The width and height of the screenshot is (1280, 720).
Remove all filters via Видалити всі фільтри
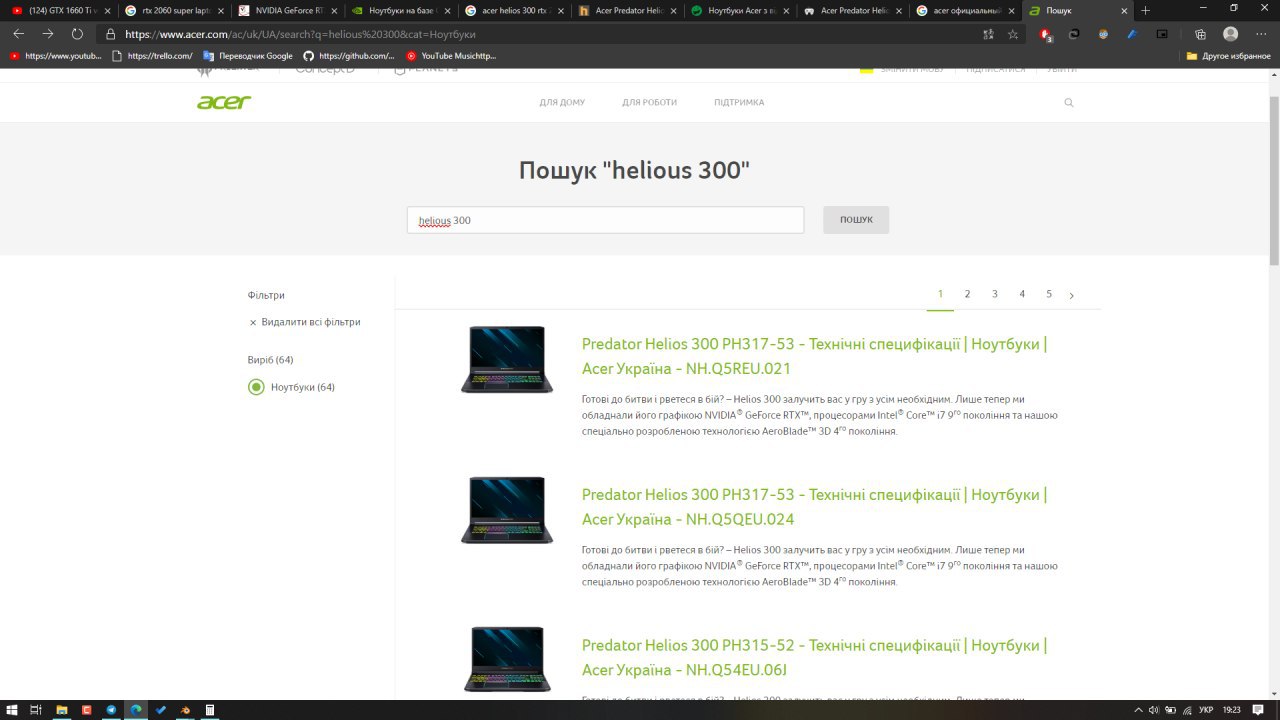tap(305, 322)
